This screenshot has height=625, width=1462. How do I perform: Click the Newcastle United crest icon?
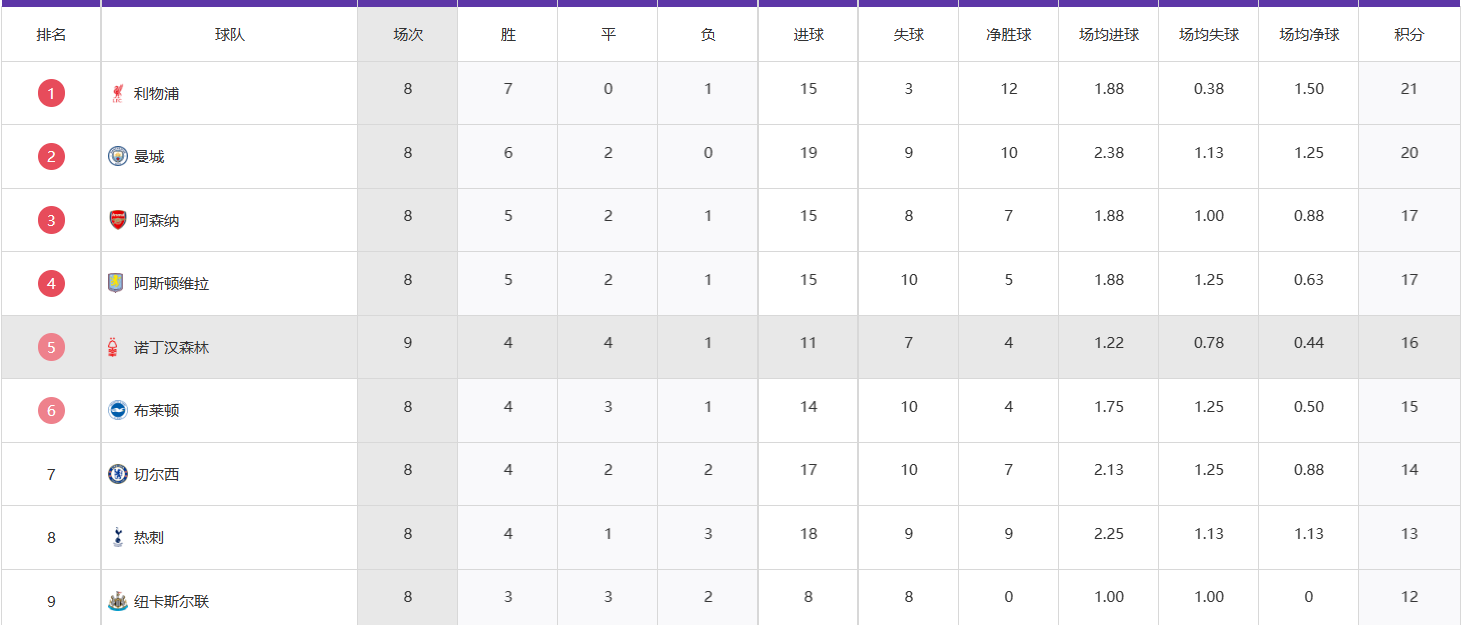118,601
